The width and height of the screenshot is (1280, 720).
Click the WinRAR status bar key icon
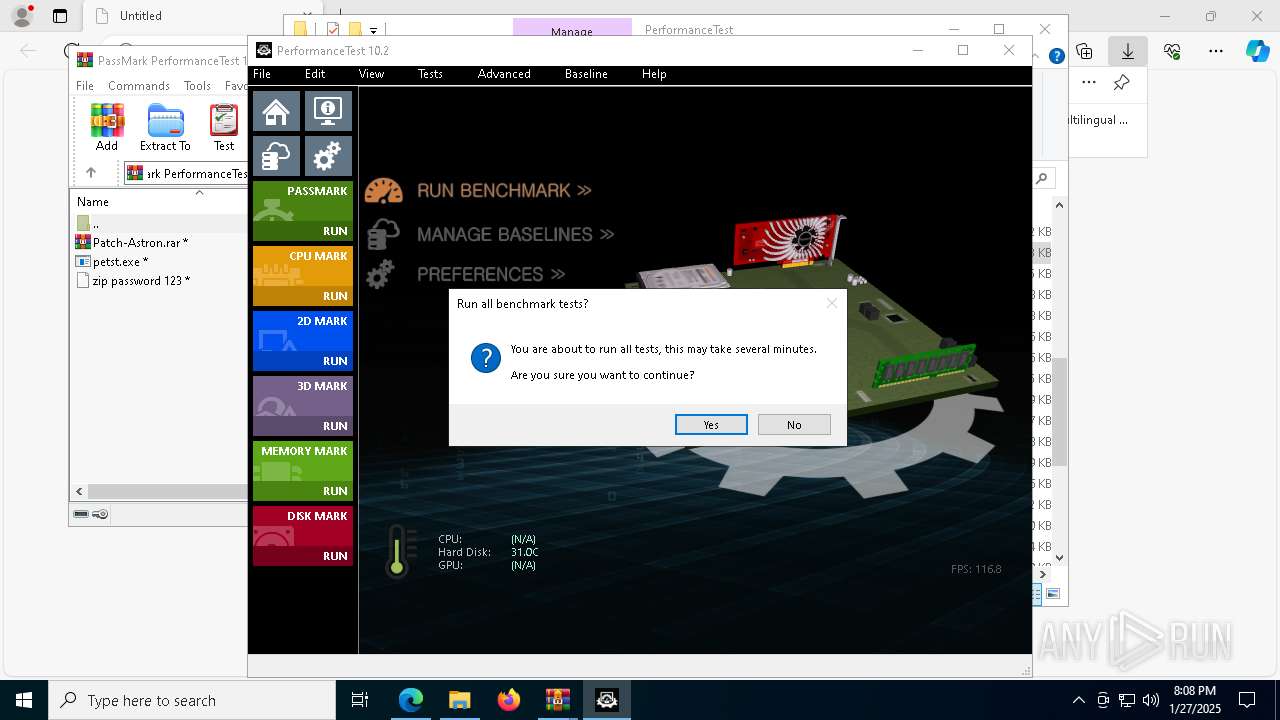click(x=100, y=514)
